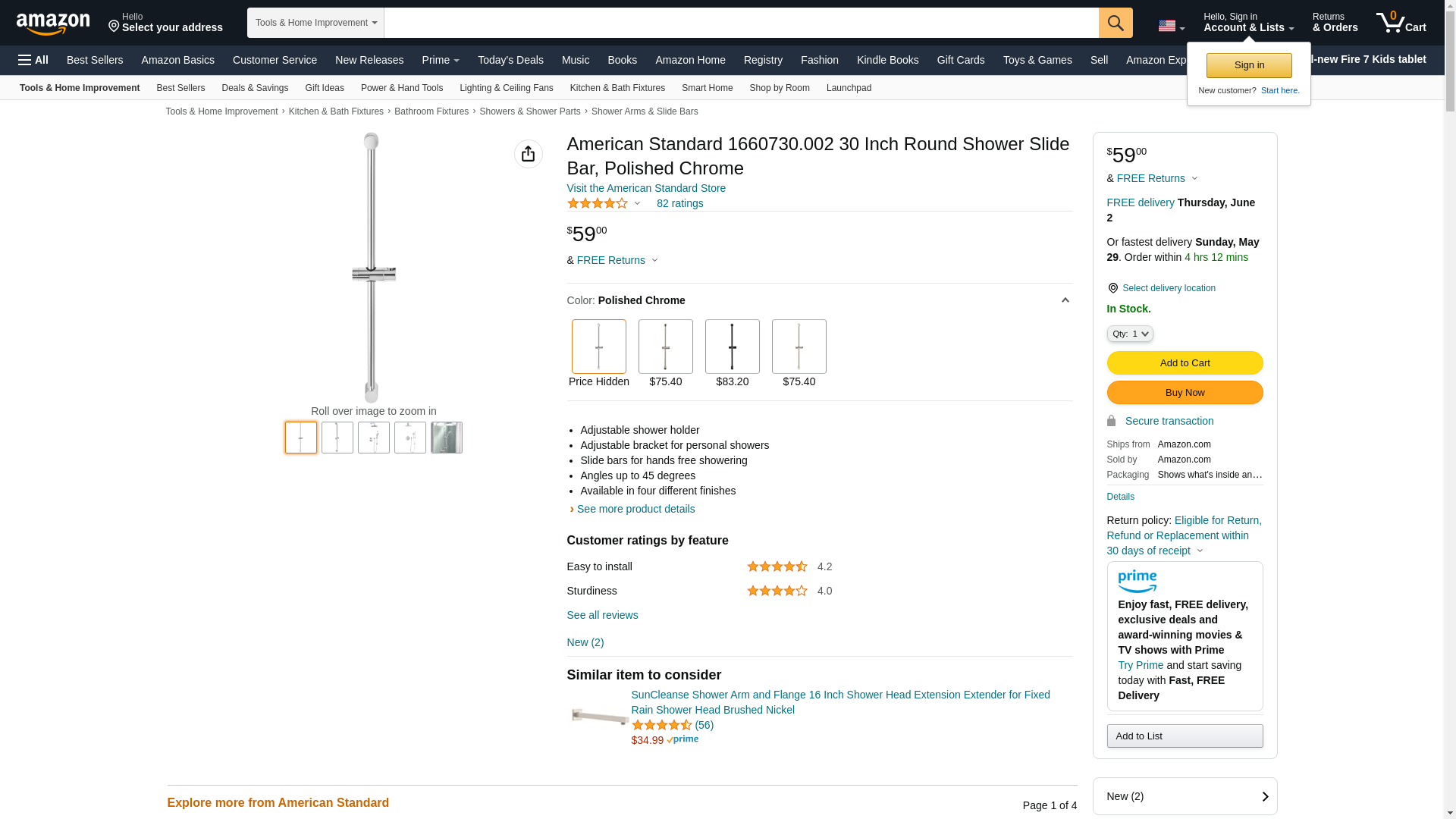Click the Add to Cart button
The width and height of the screenshot is (1456, 819).
[x=1184, y=362]
